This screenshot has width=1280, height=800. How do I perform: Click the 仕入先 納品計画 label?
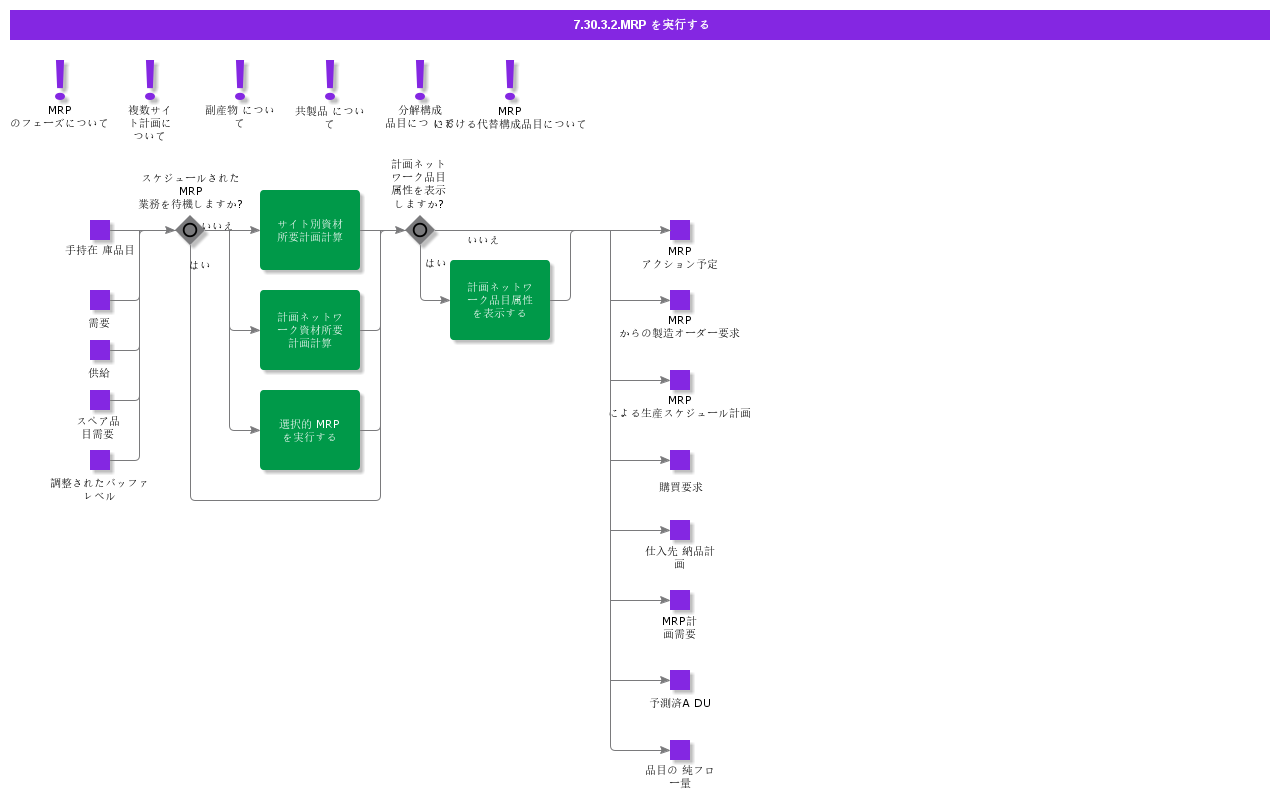coord(680,558)
